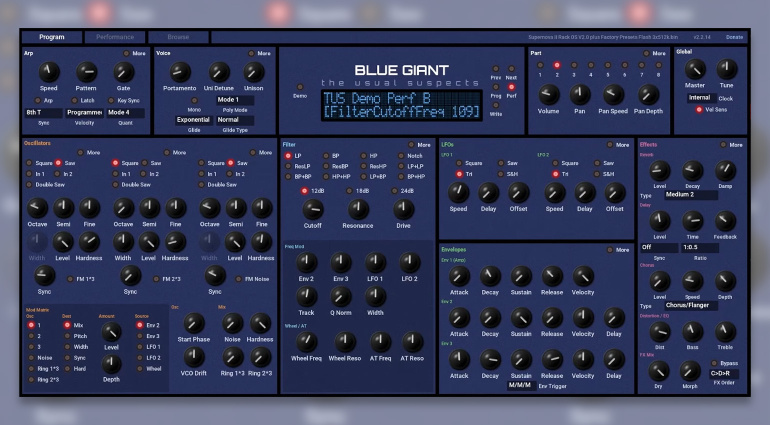Click the Env 1 Attack knob
Screen dimensions: 770x425
tap(459, 277)
